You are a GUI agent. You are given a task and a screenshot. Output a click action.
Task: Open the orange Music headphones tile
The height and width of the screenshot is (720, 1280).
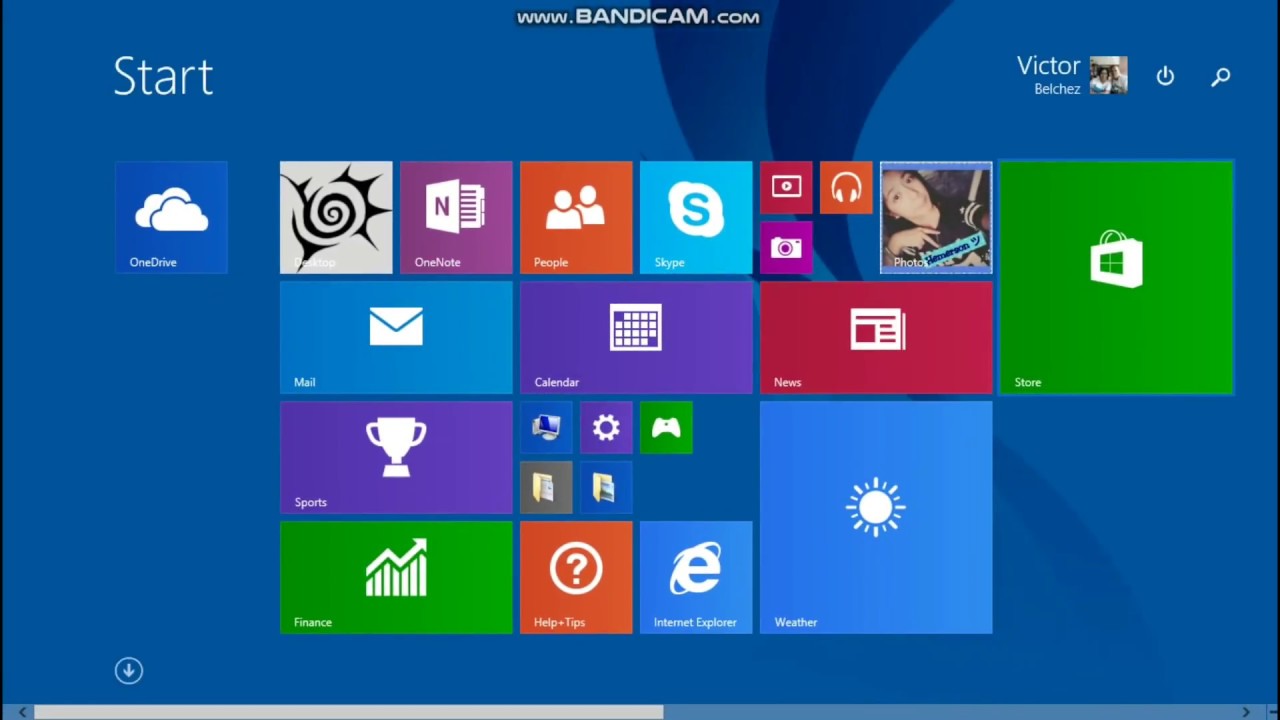pyautogui.click(x=846, y=187)
